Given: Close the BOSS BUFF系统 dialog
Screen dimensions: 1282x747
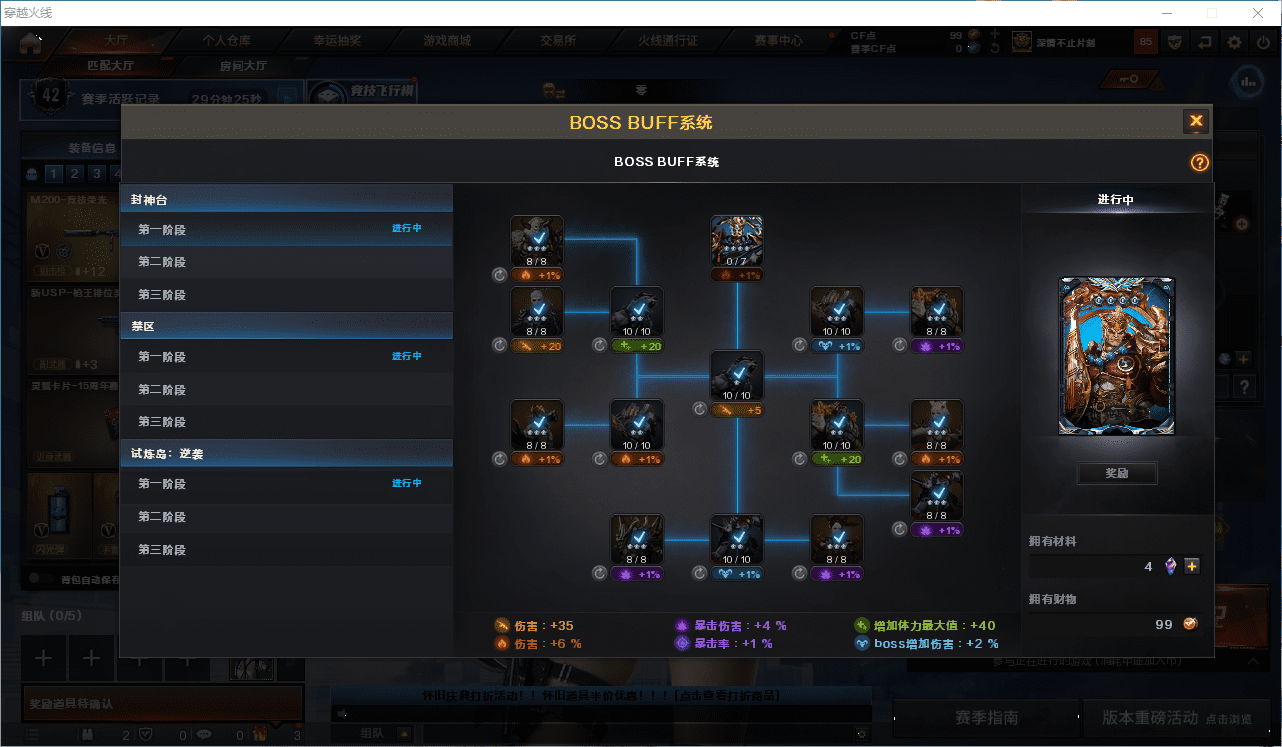Looking at the screenshot, I should (x=1195, y=122).
